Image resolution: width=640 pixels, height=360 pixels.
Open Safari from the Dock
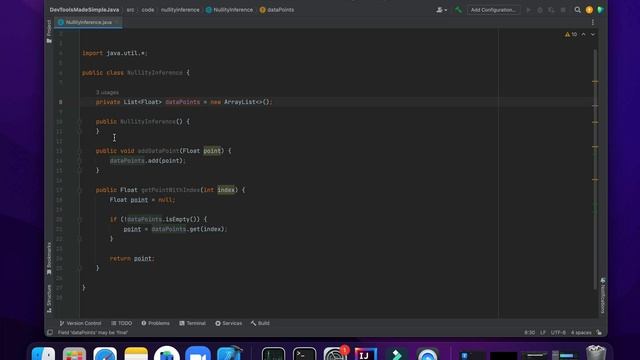[x=105, y=354]
